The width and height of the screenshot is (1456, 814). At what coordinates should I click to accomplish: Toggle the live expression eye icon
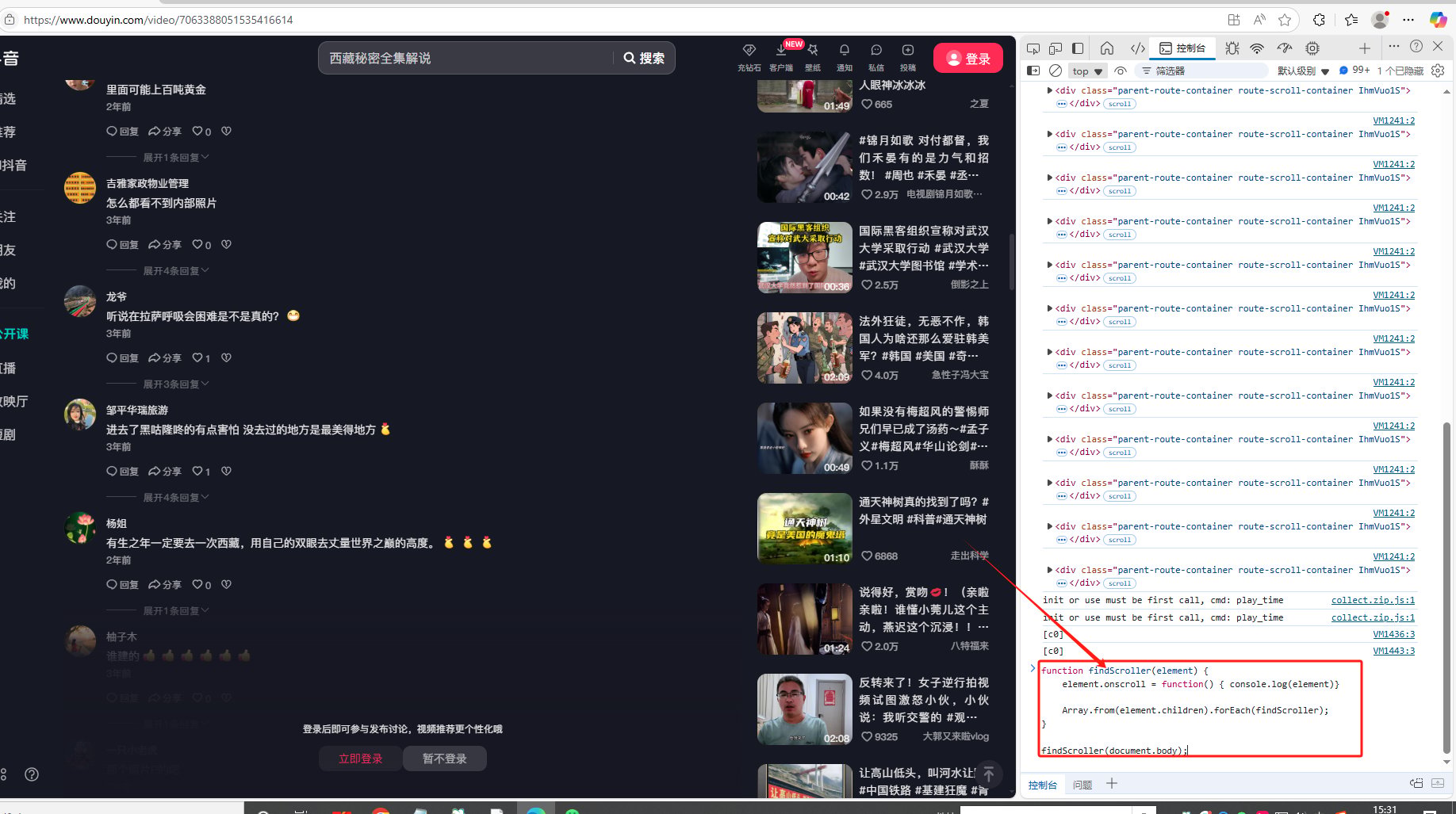(x=1120, y=71)
